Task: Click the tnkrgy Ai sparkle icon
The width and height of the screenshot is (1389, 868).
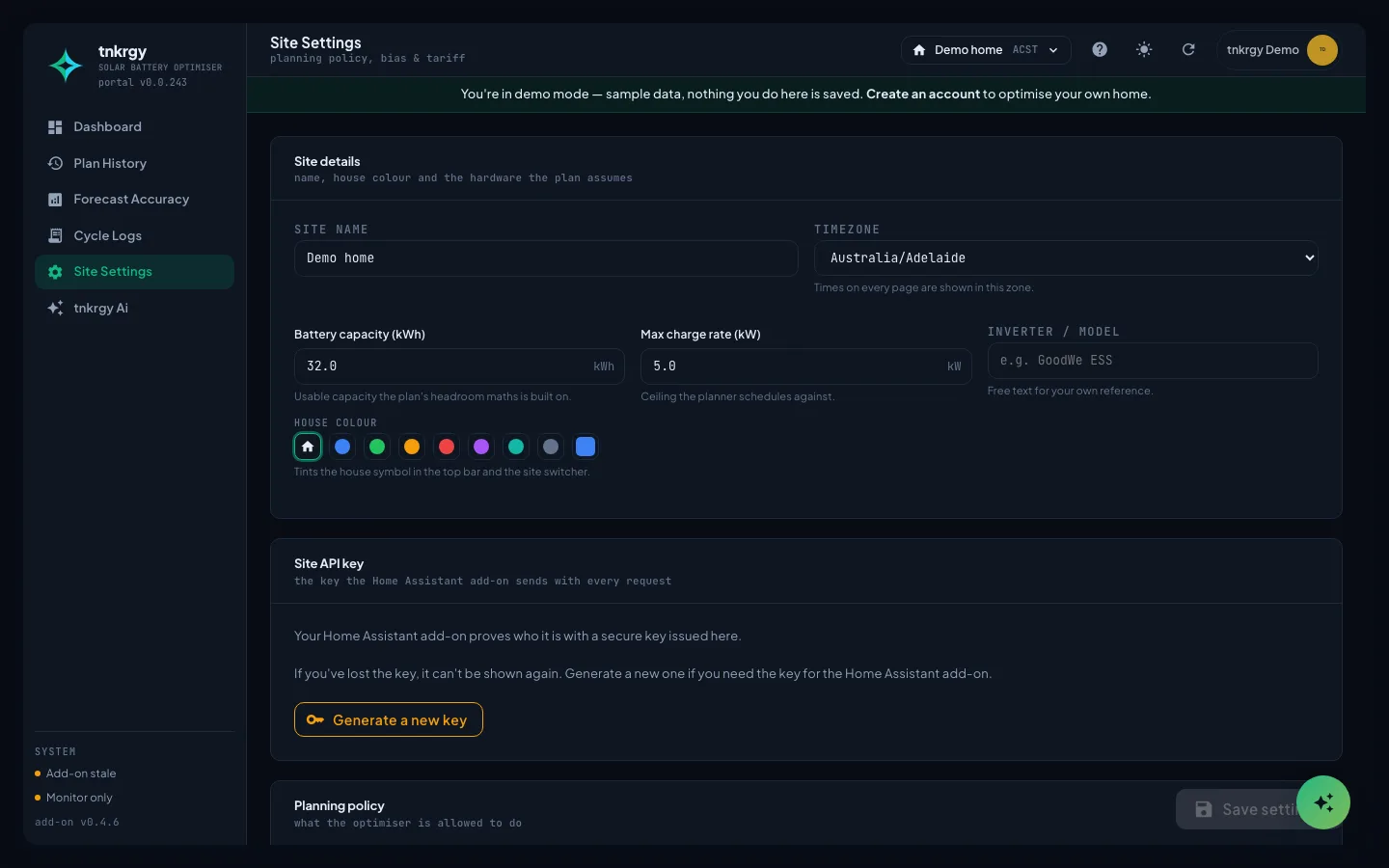Action: pos(55,308)
